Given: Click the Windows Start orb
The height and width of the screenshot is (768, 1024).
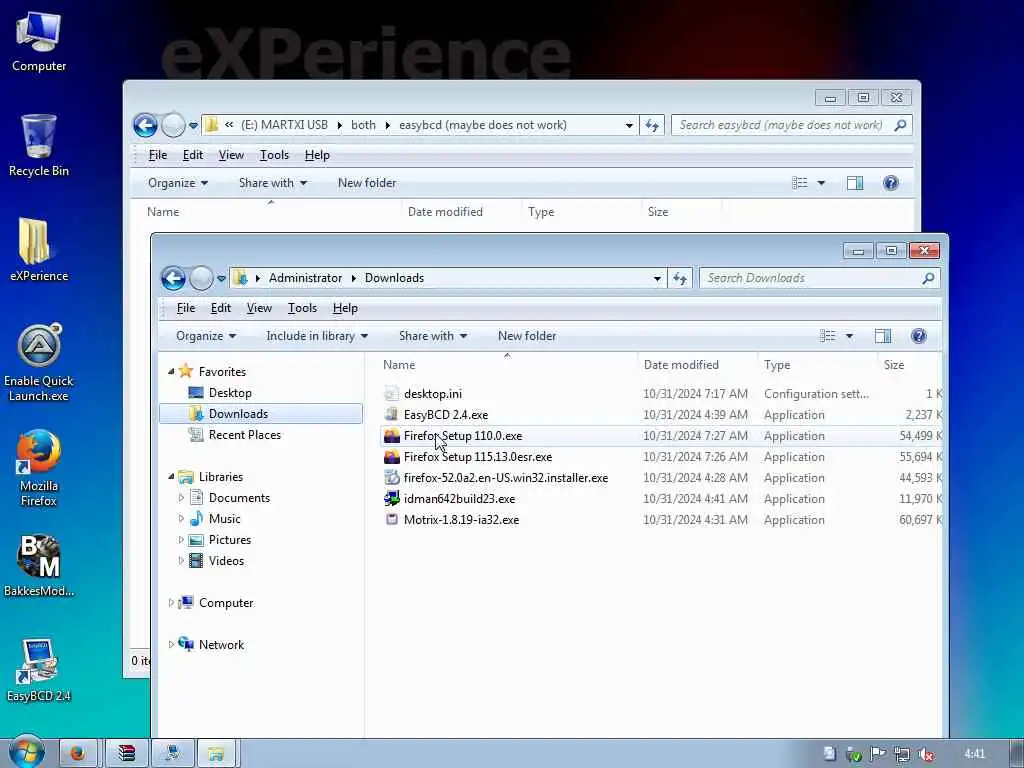Looking at the screenshot, I should pyautogui.click(x=26, y=753).
